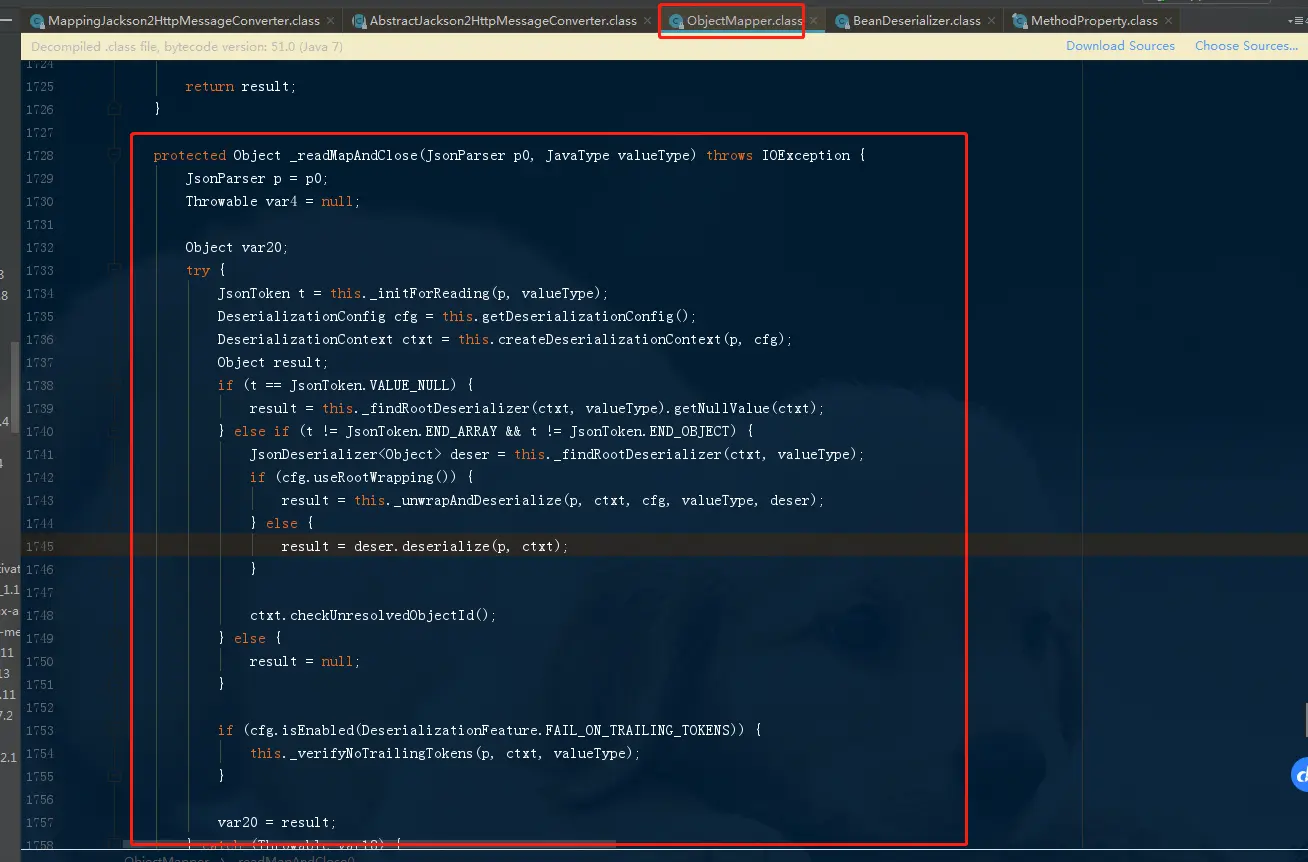This screenshot has width=1308, height=862.
Task: Toggle fold marker at line 1726
Action: 115,109
